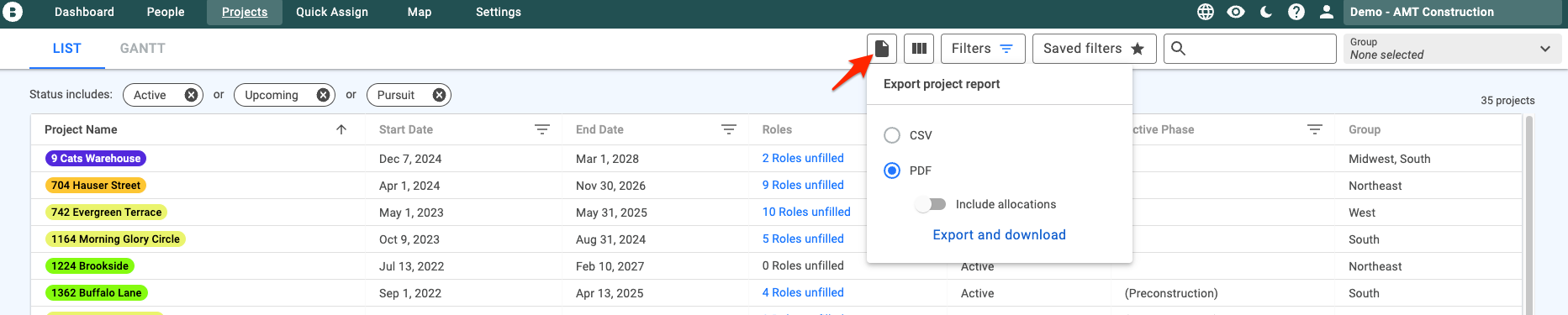
Task: Click the (Preconstruction) phase cell
Action: coord(1171,293)
